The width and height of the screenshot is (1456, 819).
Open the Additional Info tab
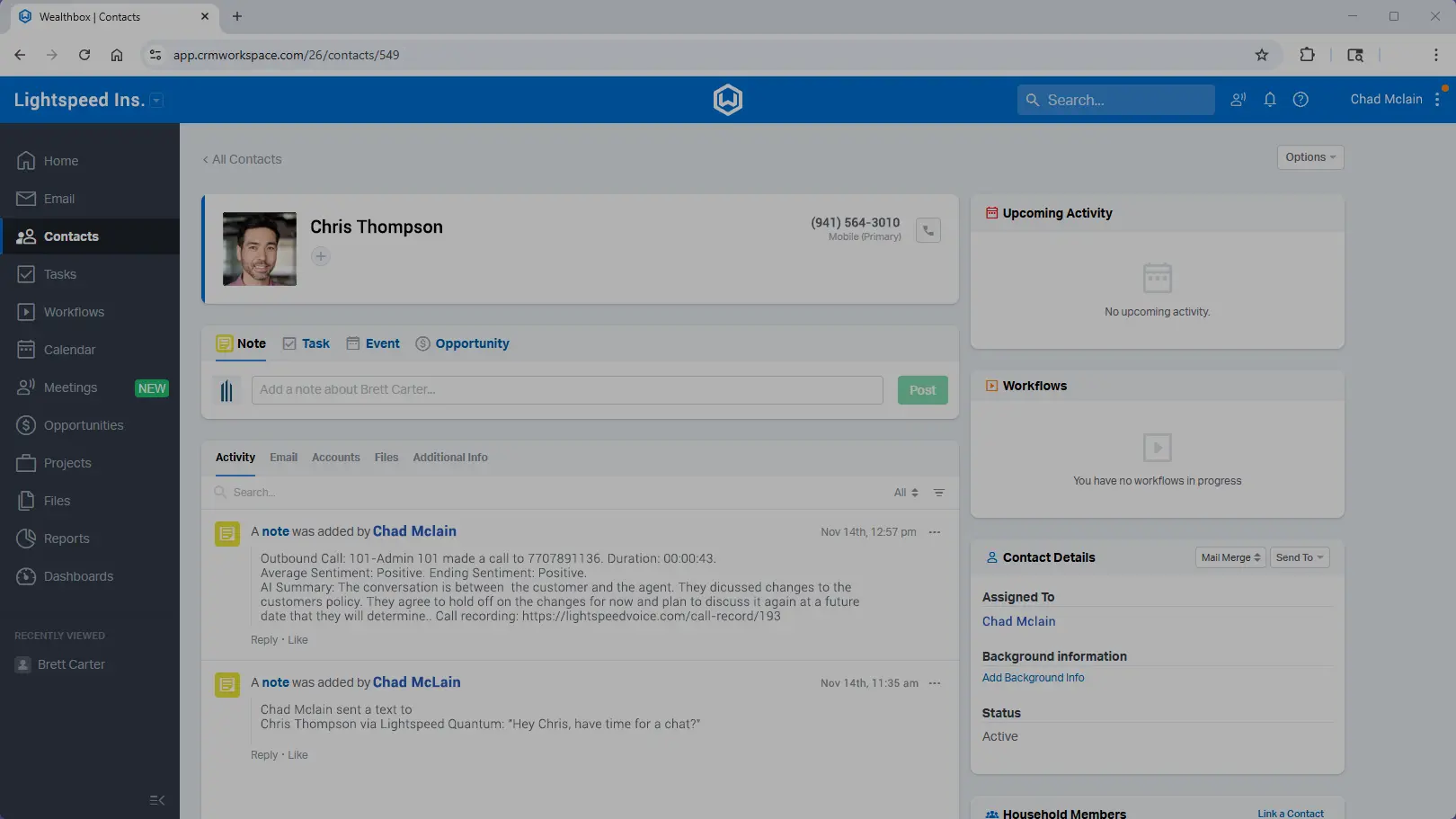(x=450, y=458)
